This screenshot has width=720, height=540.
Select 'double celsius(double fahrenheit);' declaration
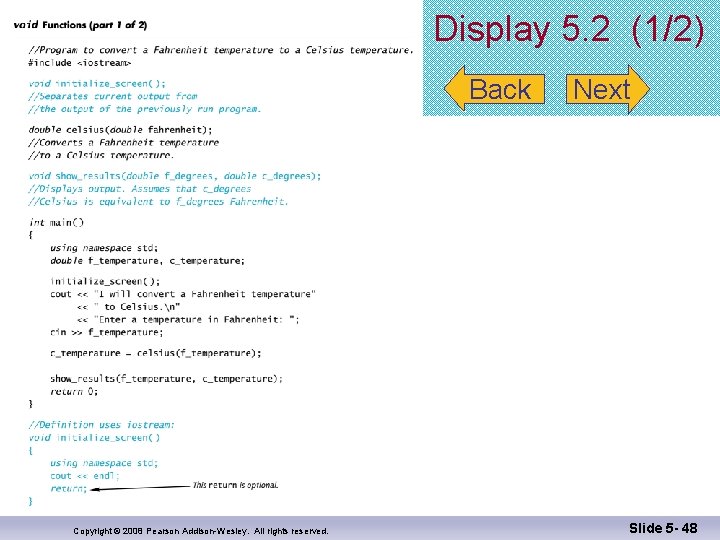120,130
